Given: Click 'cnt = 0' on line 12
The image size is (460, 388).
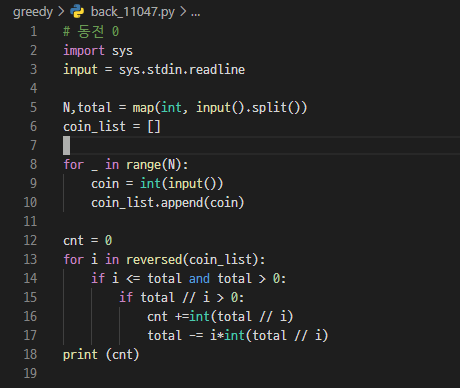Looking at the screenshot, I should point(88,241).
